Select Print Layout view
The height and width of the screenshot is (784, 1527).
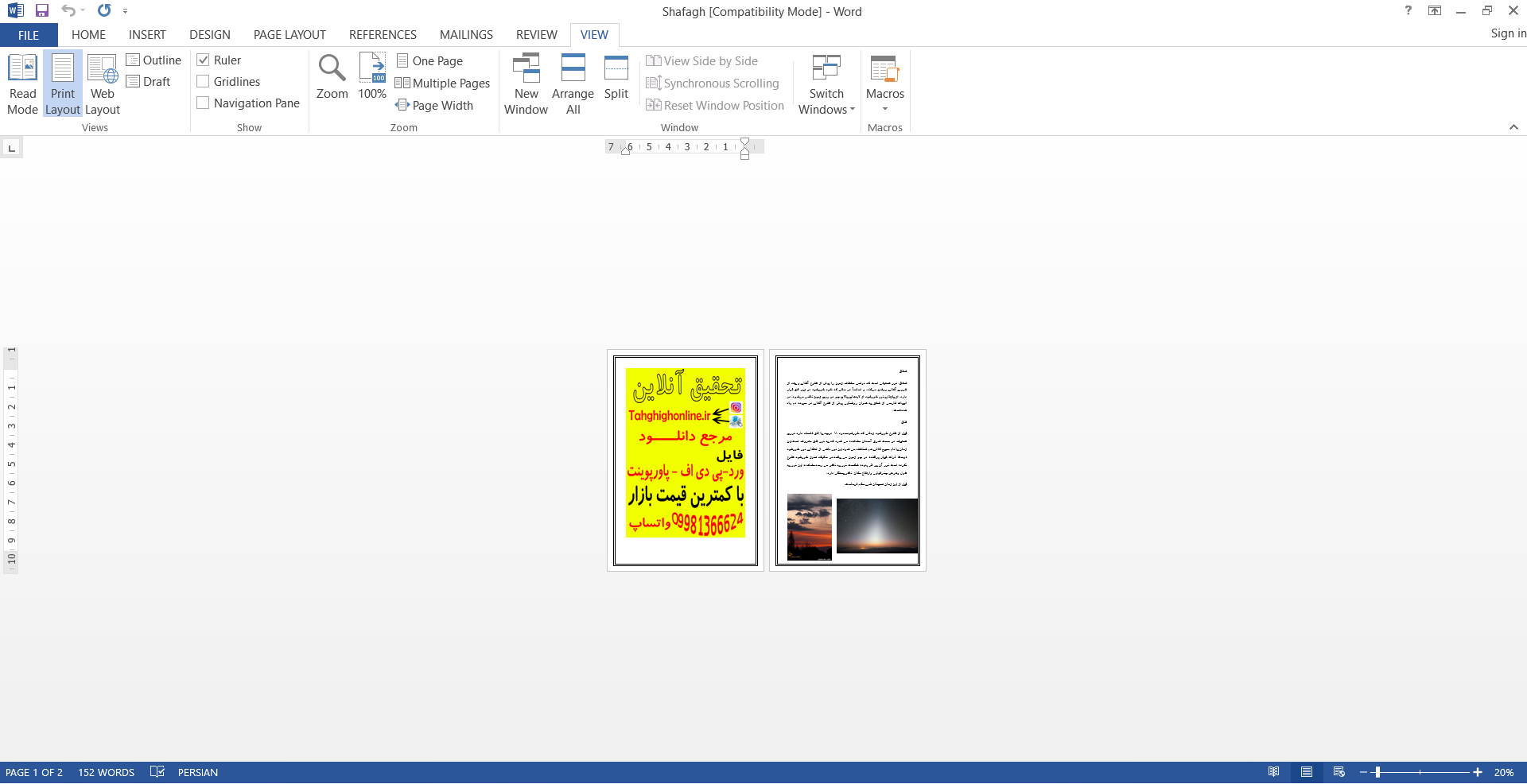(63, 83)
